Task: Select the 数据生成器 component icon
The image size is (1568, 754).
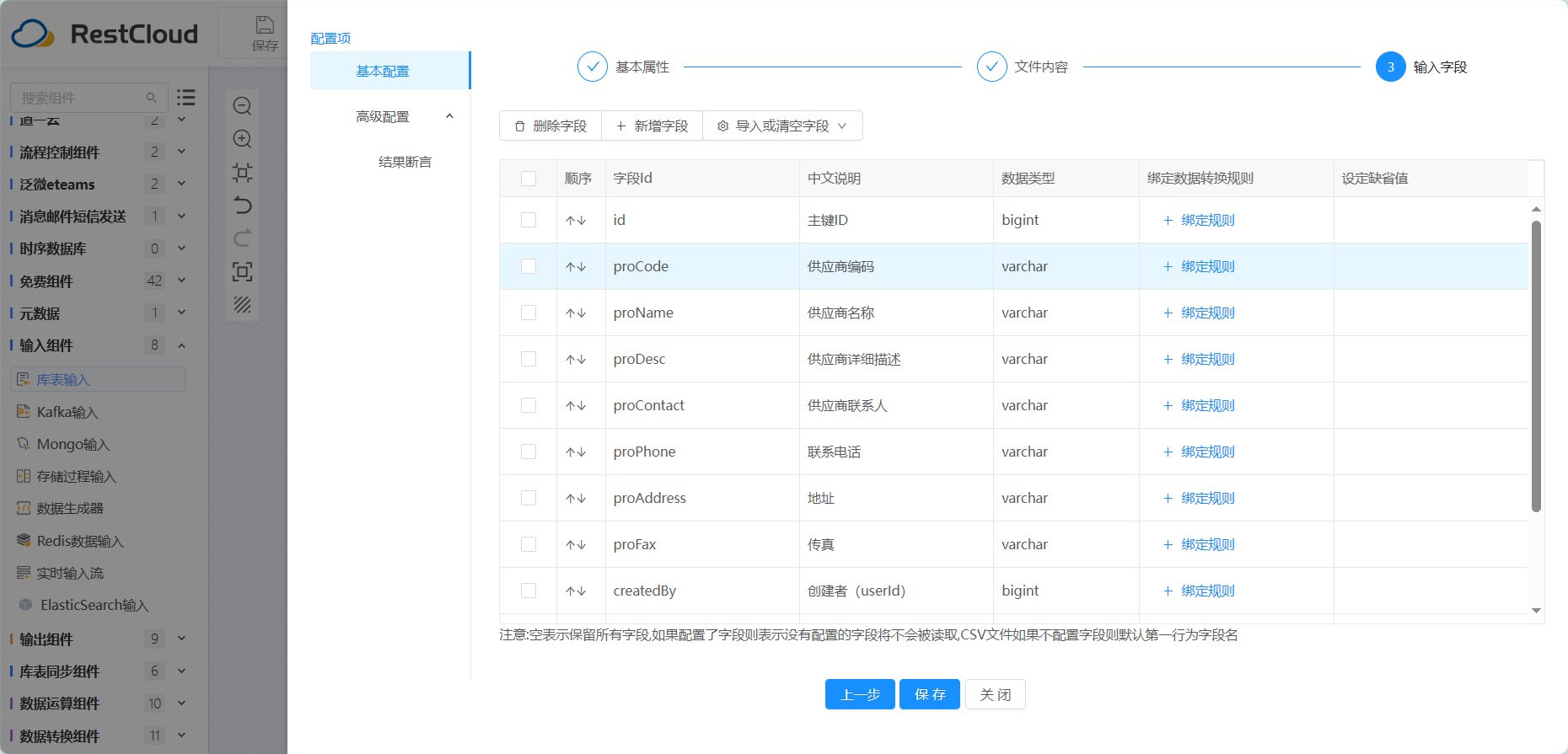Action: pos(24,508)
